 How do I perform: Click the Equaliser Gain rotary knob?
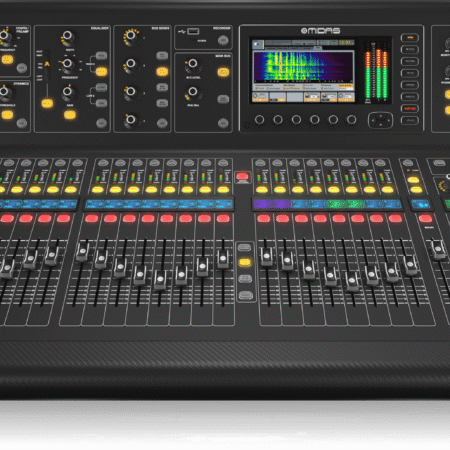coord(68,91)
